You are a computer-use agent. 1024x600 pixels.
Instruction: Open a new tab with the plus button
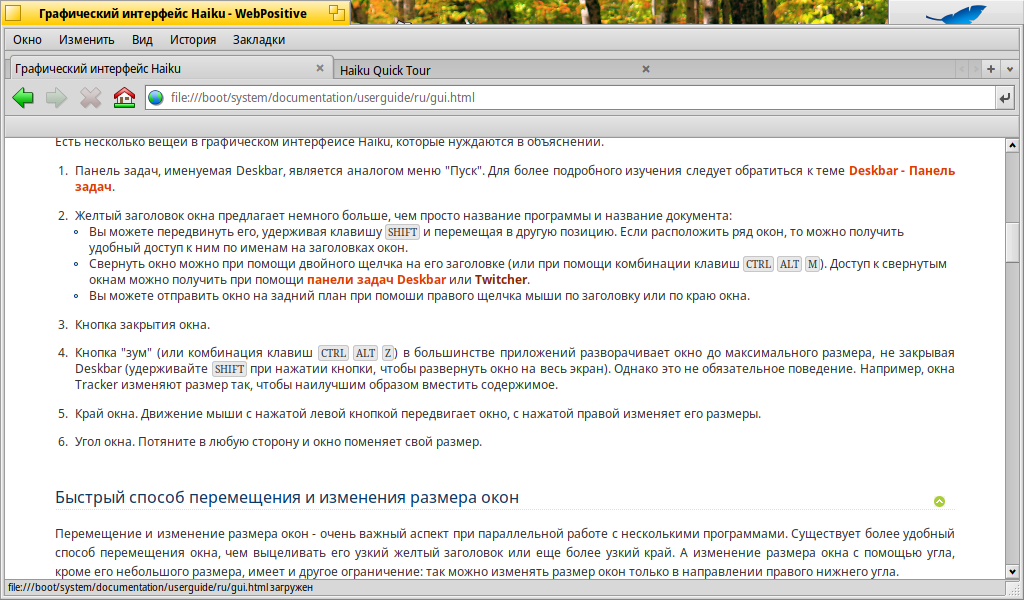click(990, 69)
